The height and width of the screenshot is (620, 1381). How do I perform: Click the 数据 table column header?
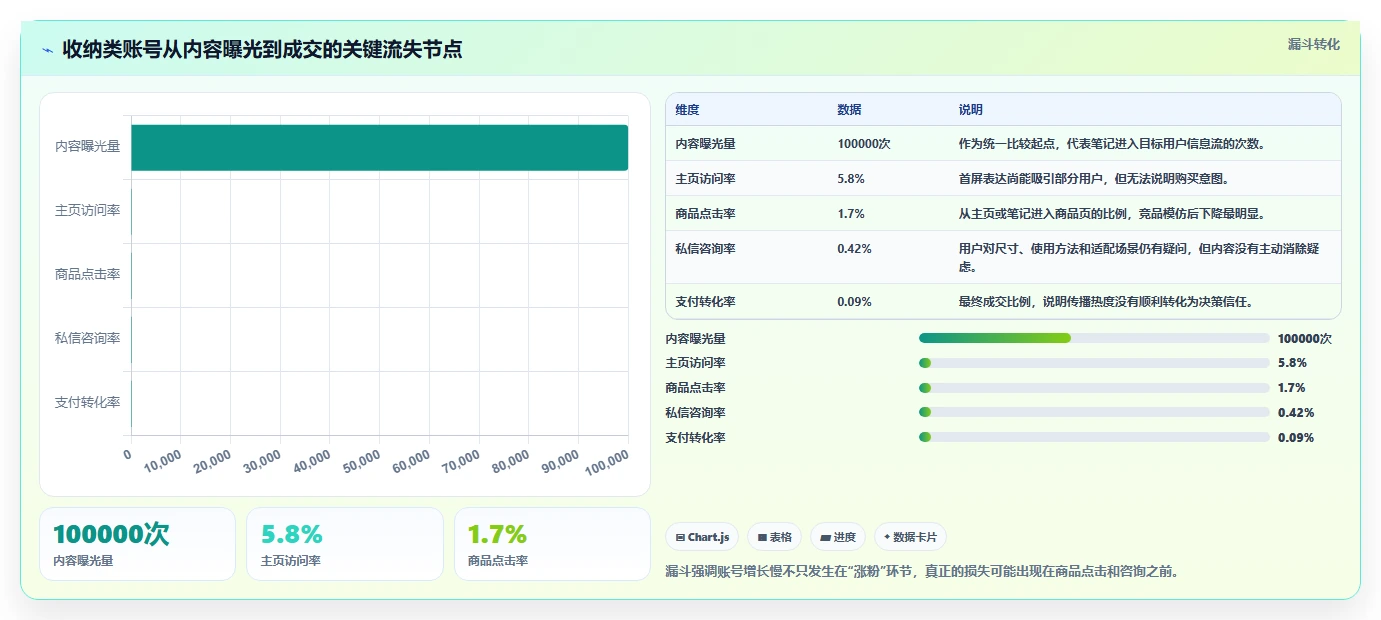click(849, 110)
